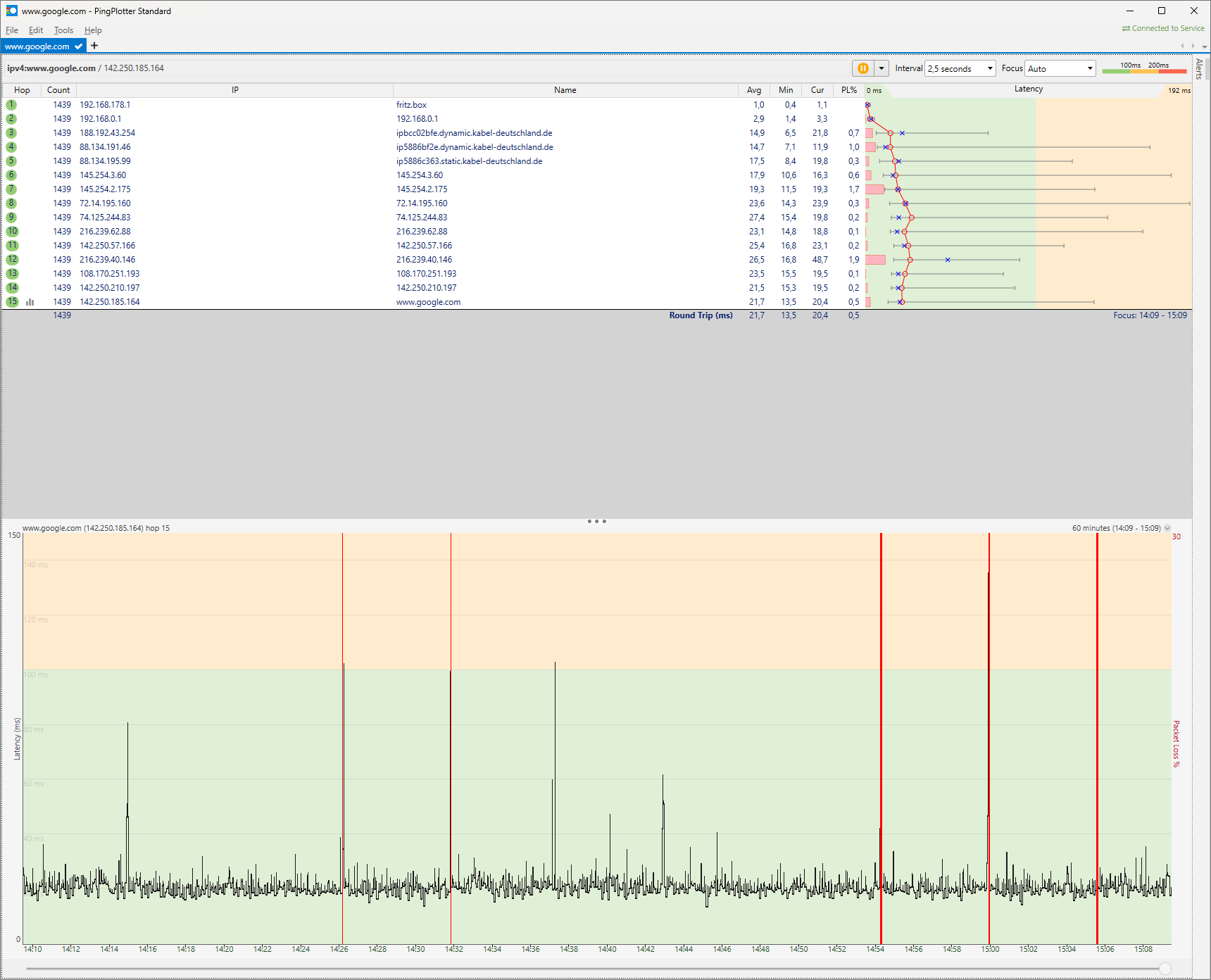This screenshot has width=1211, height=980.
Task: Click ipbcc02bfe.dynamic.kabel-deutschland.de hostname
Action: tap(474, 133)
